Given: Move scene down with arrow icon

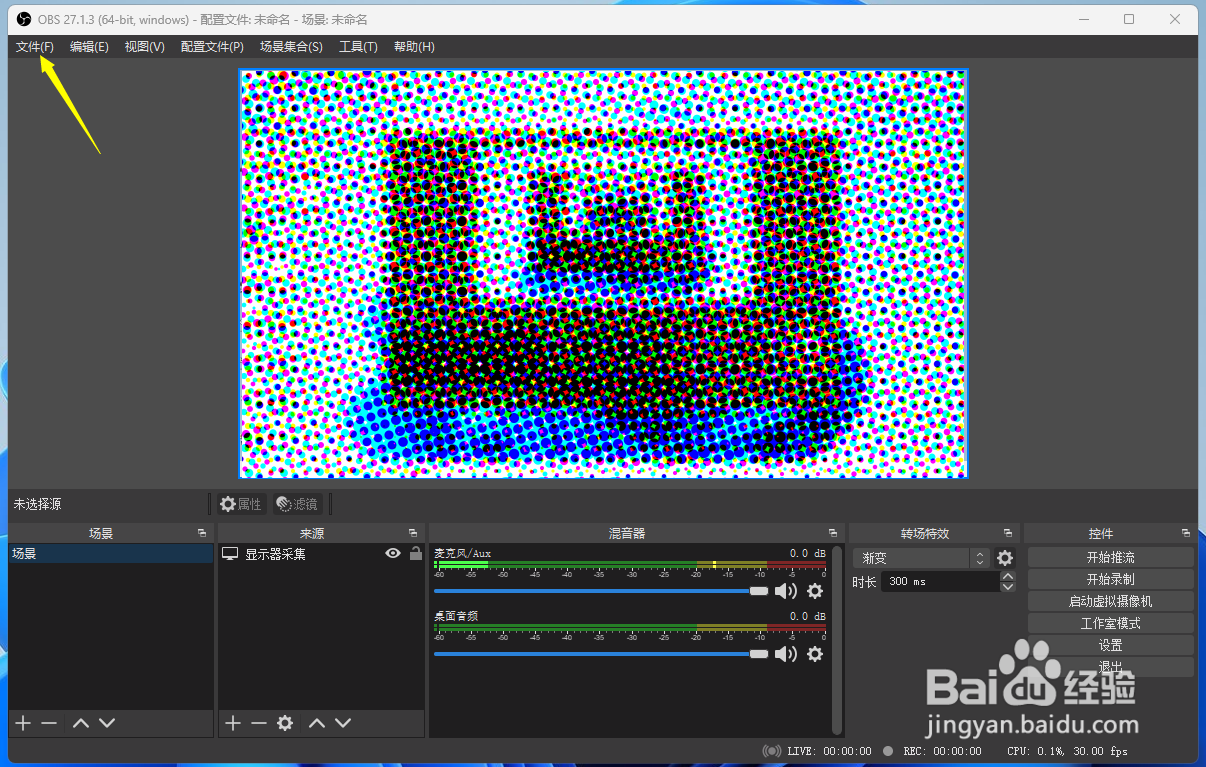Looking at the screenshot, I should 107,723.
